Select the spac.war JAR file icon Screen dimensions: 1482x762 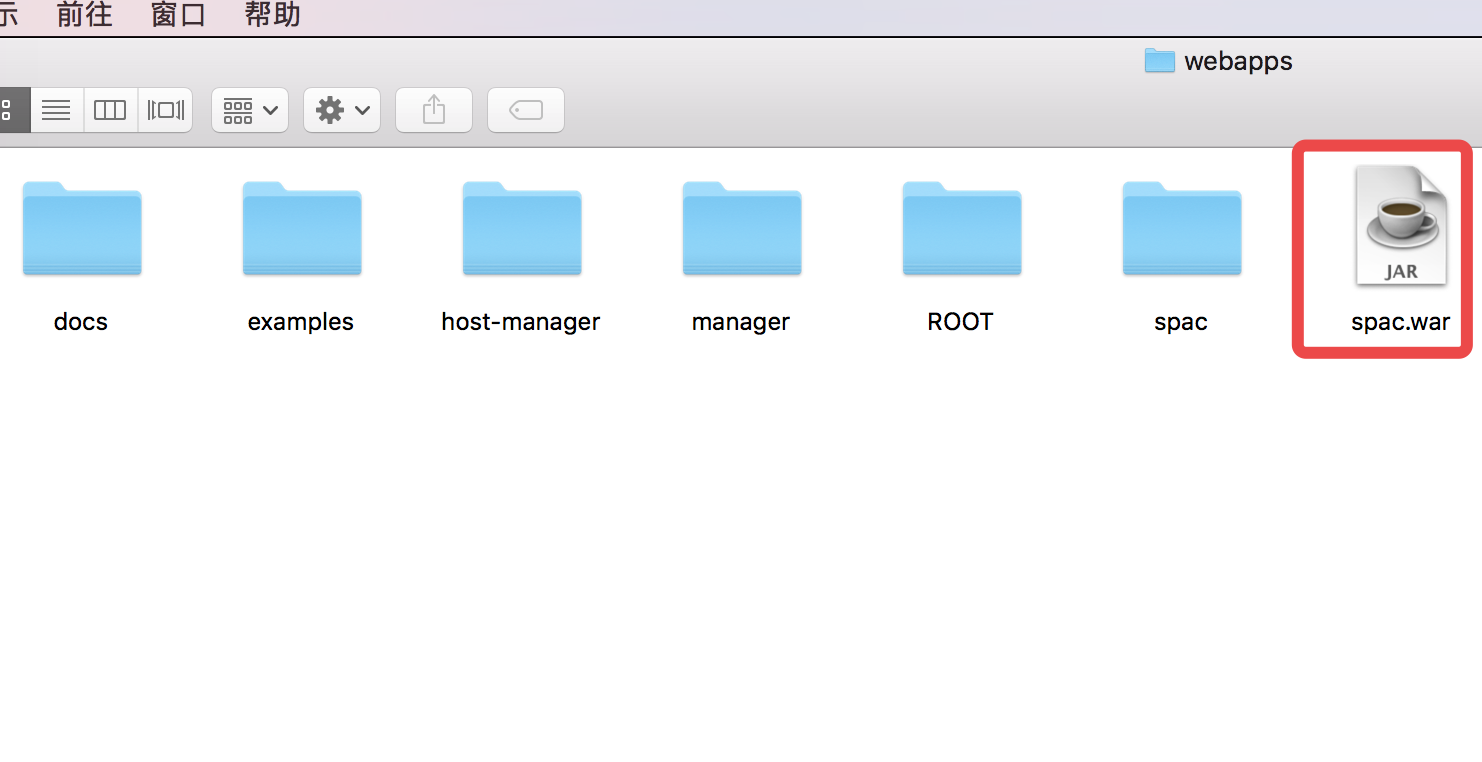[1401, 226]
